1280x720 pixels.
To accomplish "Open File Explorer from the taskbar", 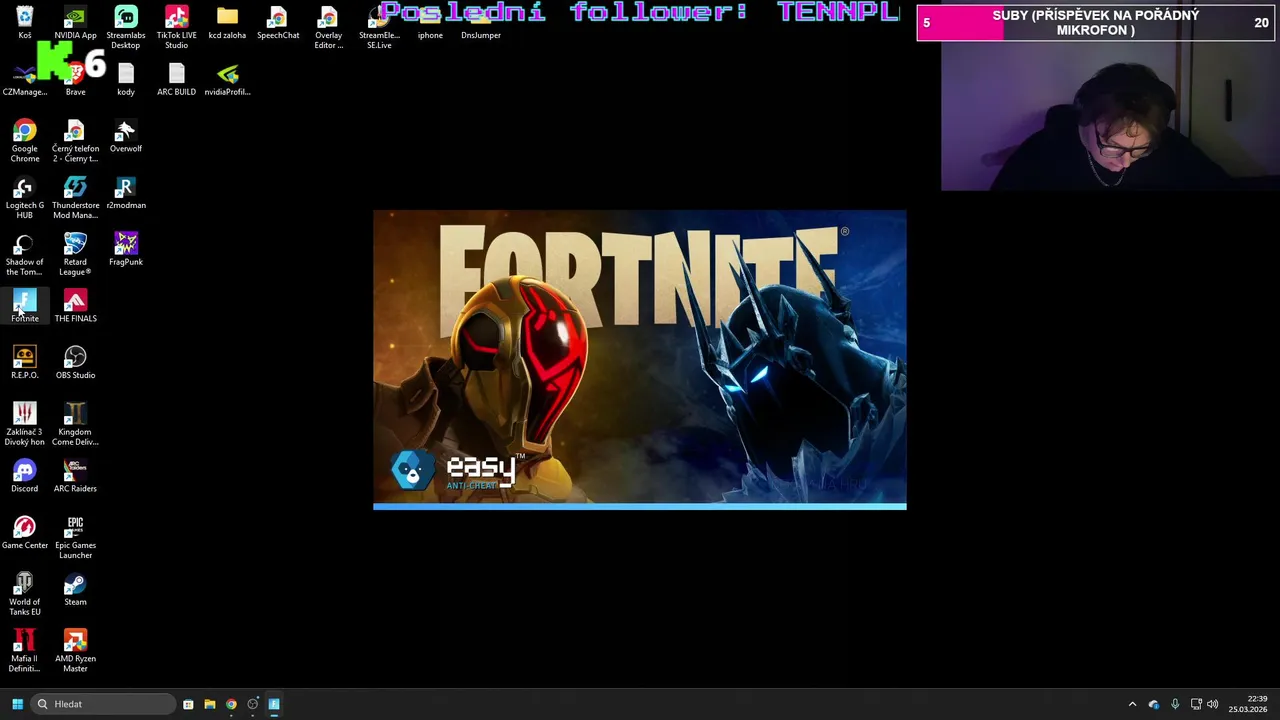I will [x=210, y=704].
